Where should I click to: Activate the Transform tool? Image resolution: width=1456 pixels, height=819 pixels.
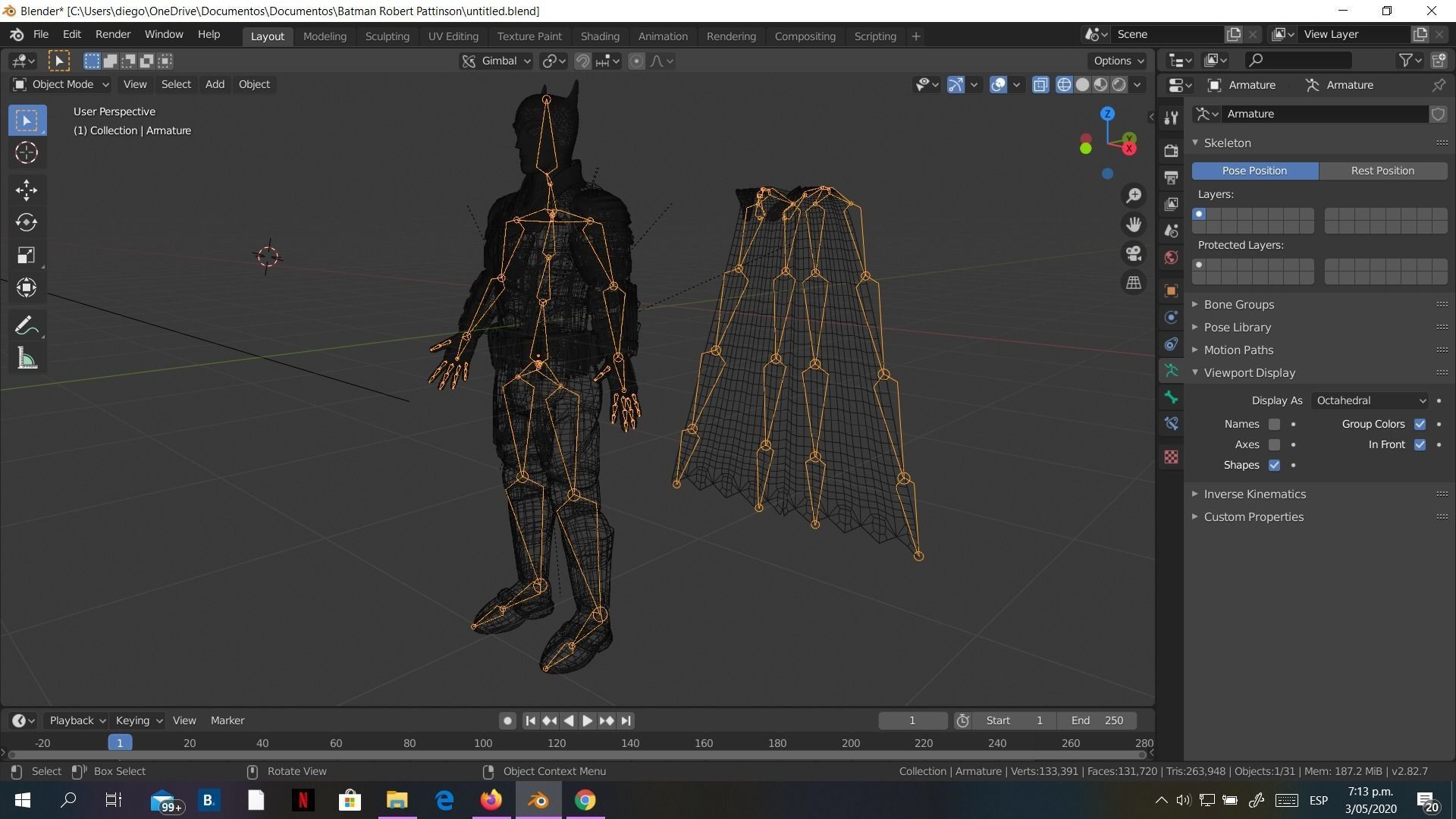tap(27, 287)
